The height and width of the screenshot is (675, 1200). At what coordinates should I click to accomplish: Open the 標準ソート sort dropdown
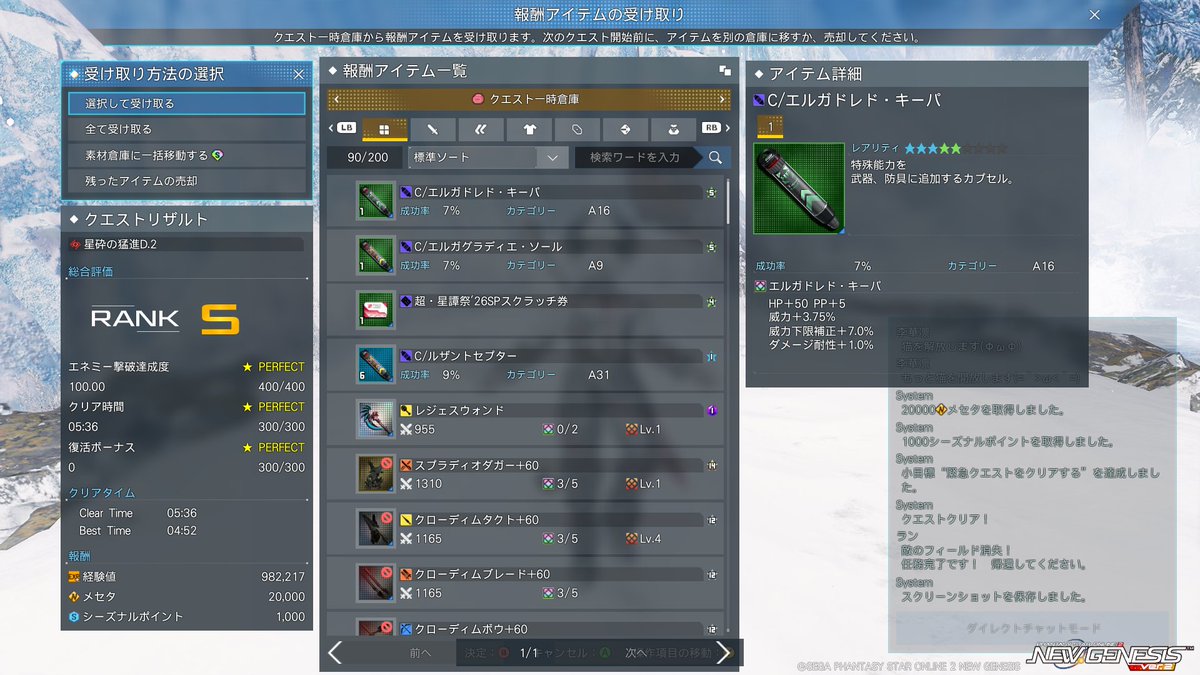coord(487,157)
